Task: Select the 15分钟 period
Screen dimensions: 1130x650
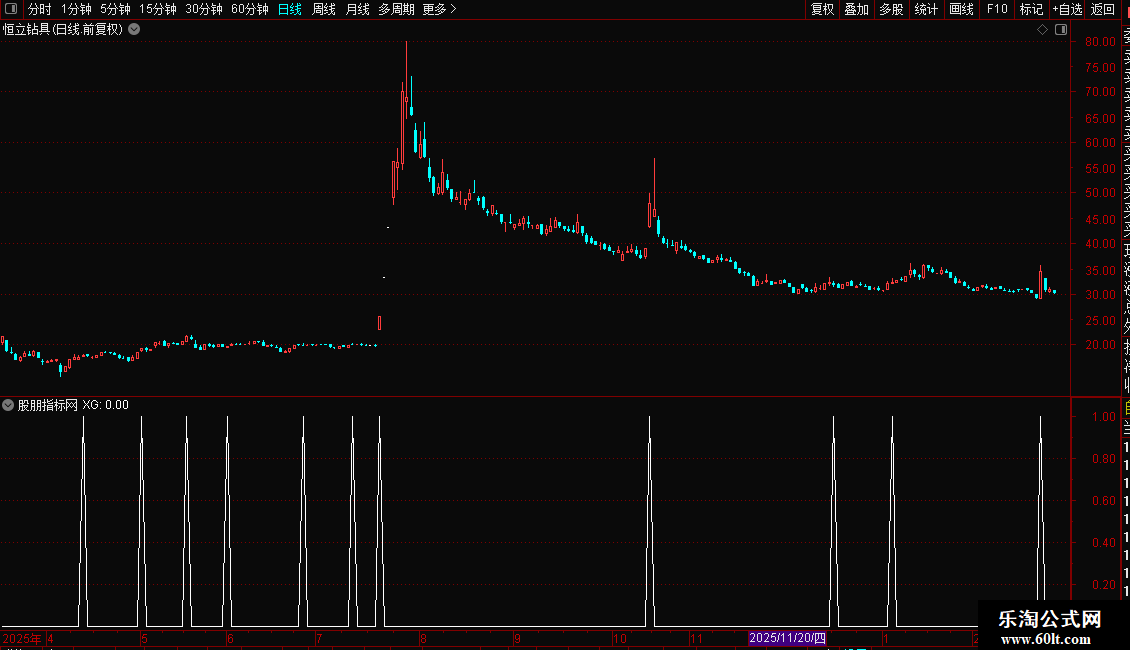Action: pos(158,9)
